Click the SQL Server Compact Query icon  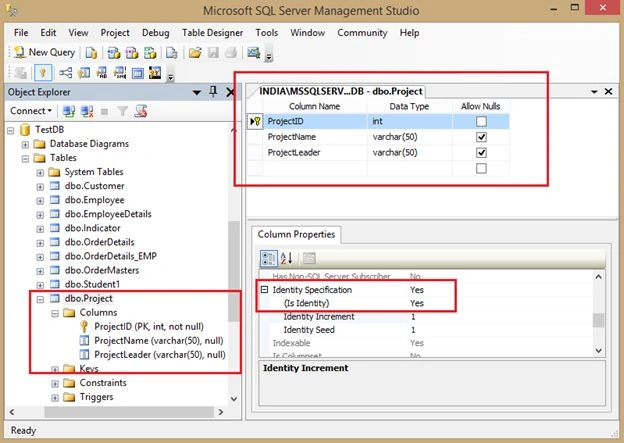pos(172,53)
